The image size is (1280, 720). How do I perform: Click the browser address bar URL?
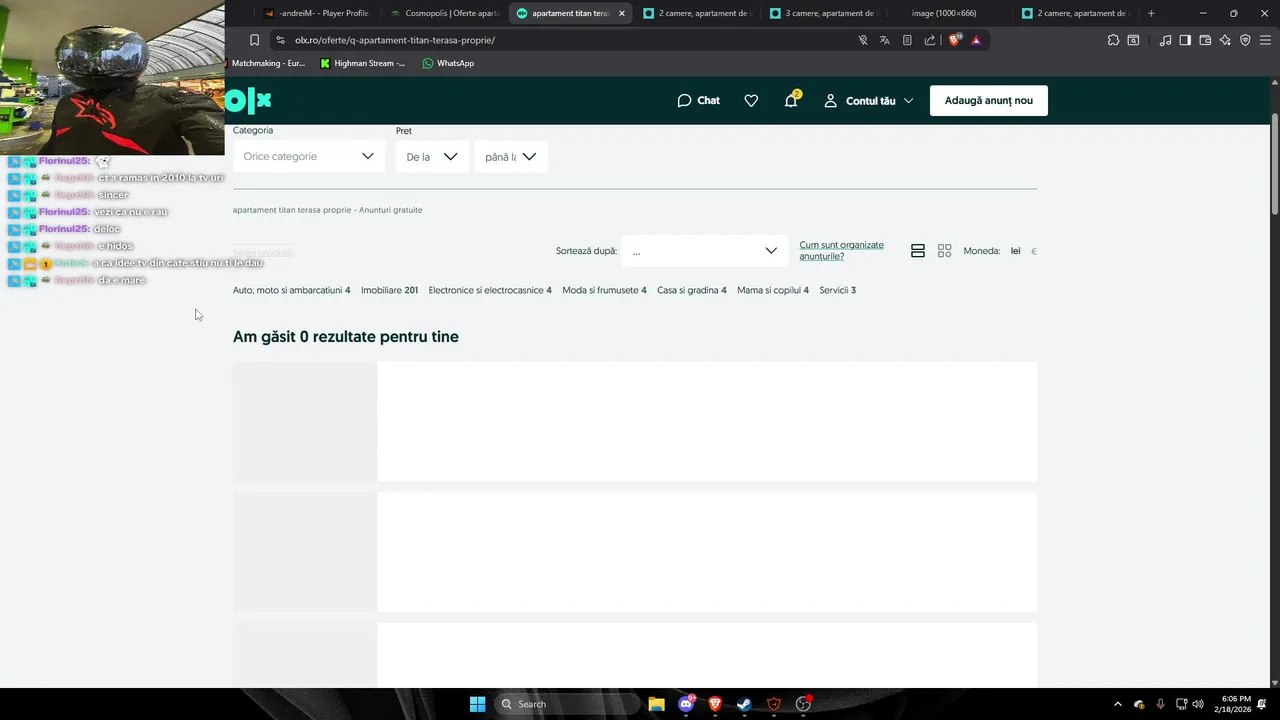[395, 40]
